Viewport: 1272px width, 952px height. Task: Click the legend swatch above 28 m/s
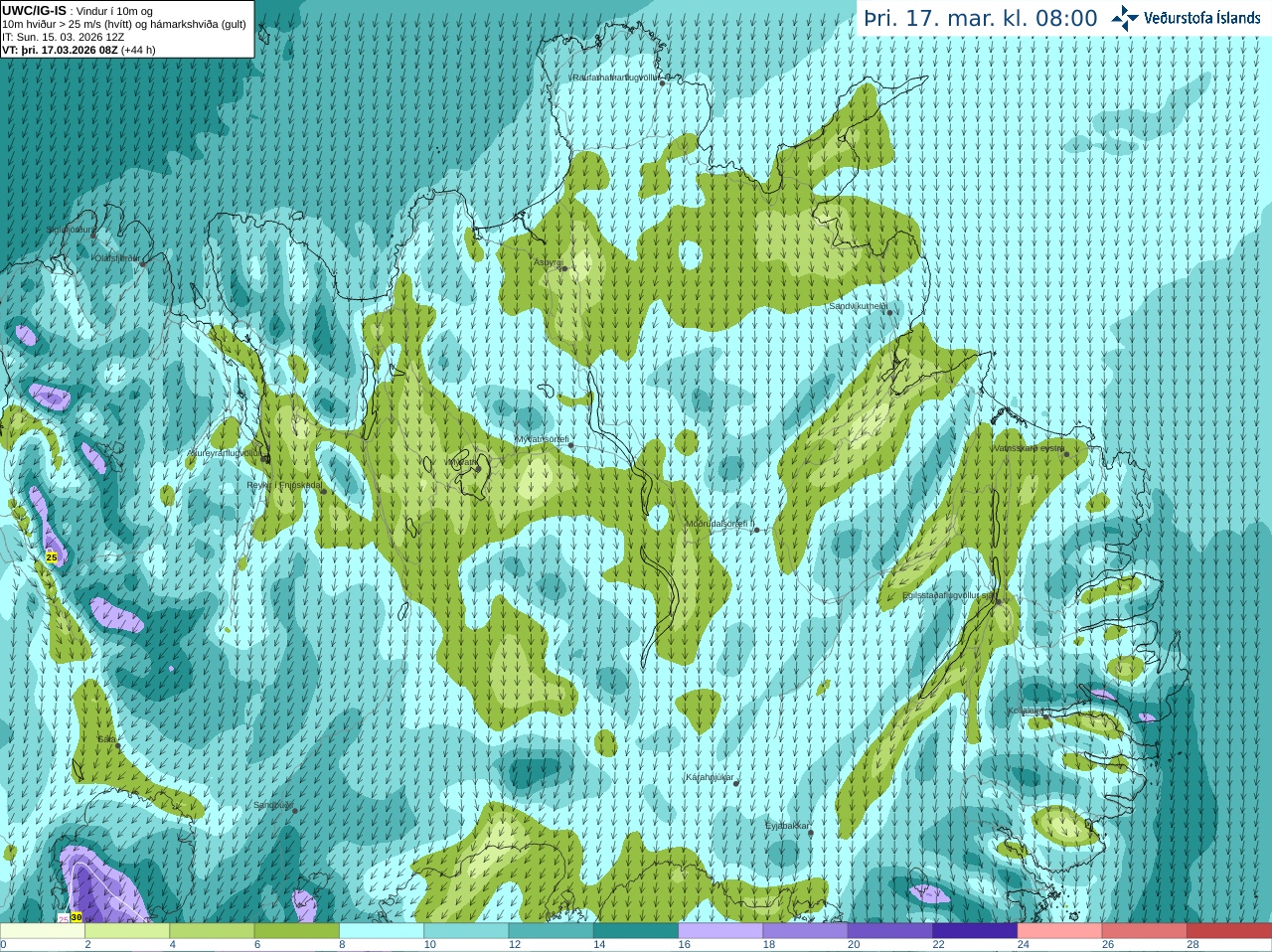tap(1229, 931)
